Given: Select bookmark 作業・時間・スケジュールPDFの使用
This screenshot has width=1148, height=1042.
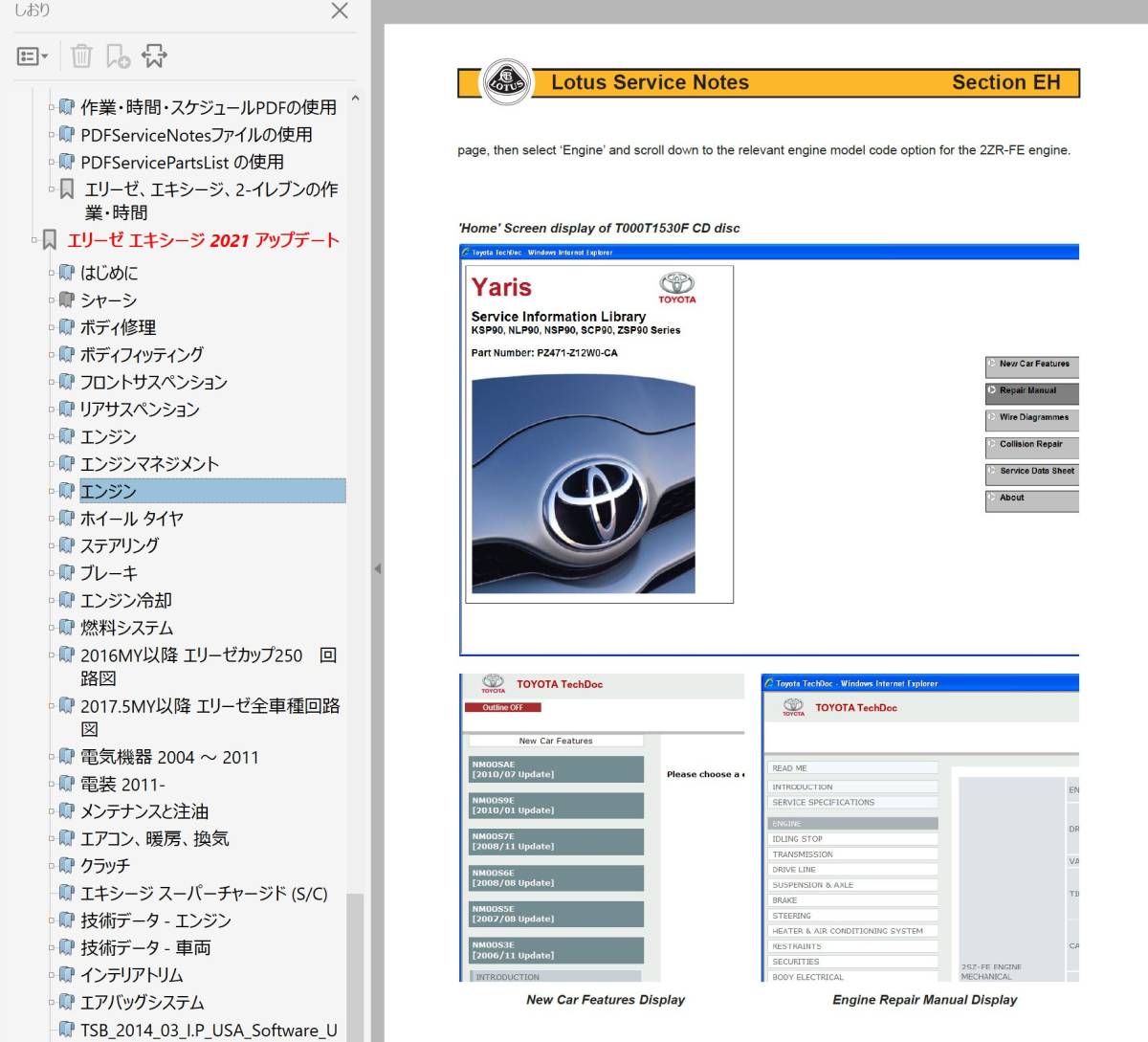Looking at the screenshot, I should pyautogui.click(x=209, y=107).
